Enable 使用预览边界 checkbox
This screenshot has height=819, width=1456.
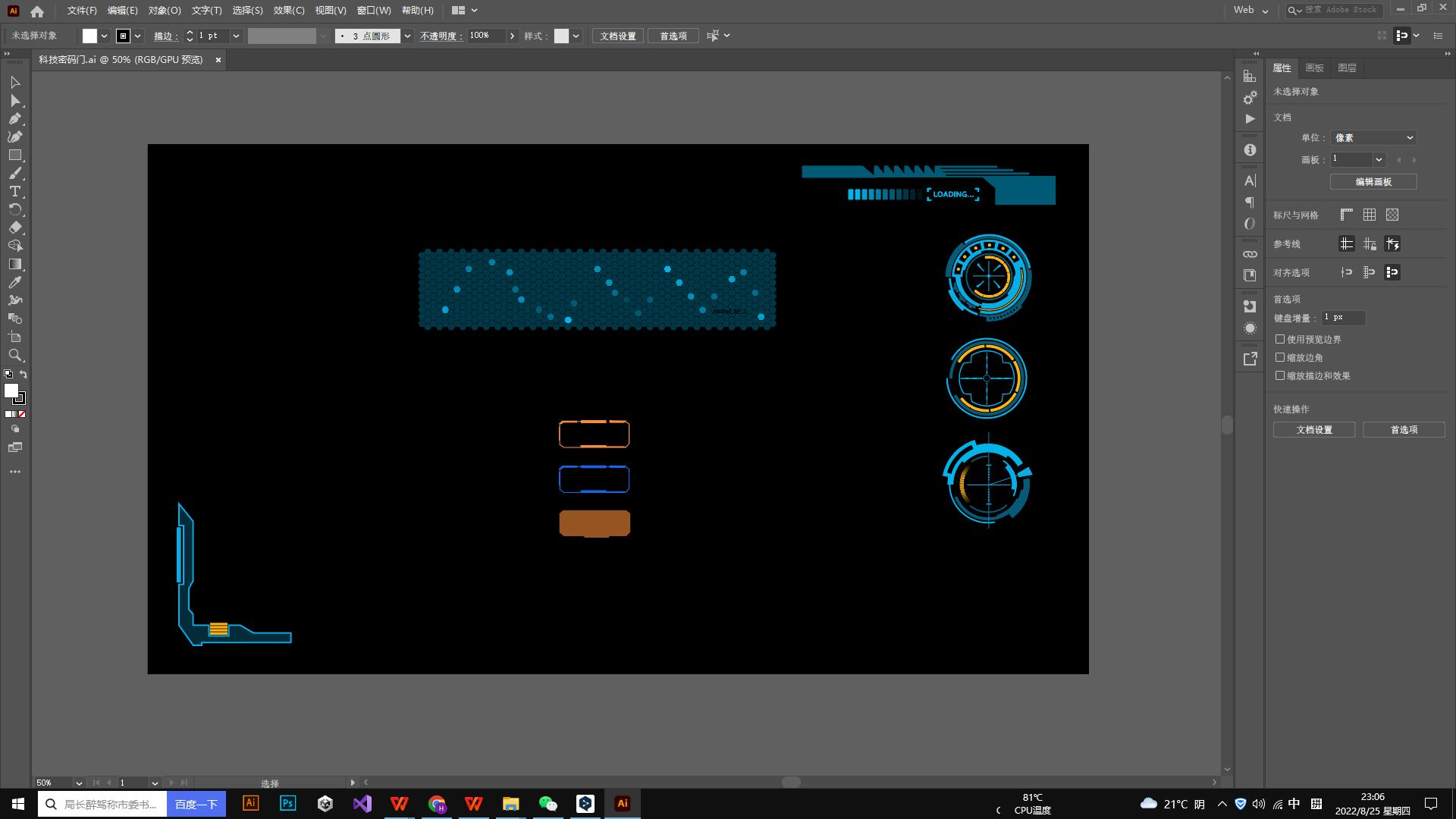(x=1280, y=339)
